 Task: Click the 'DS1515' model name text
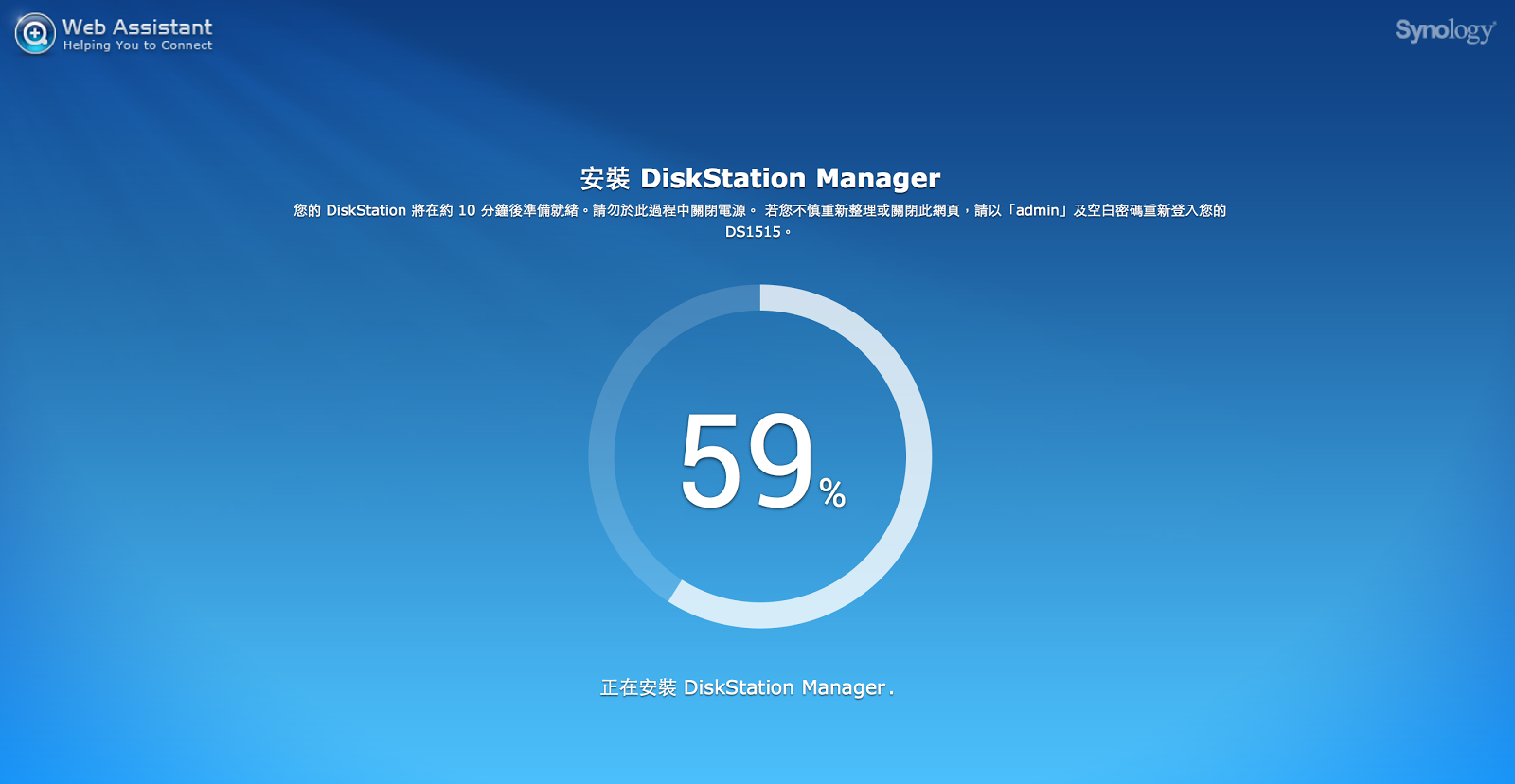click(x=753, y=232)
